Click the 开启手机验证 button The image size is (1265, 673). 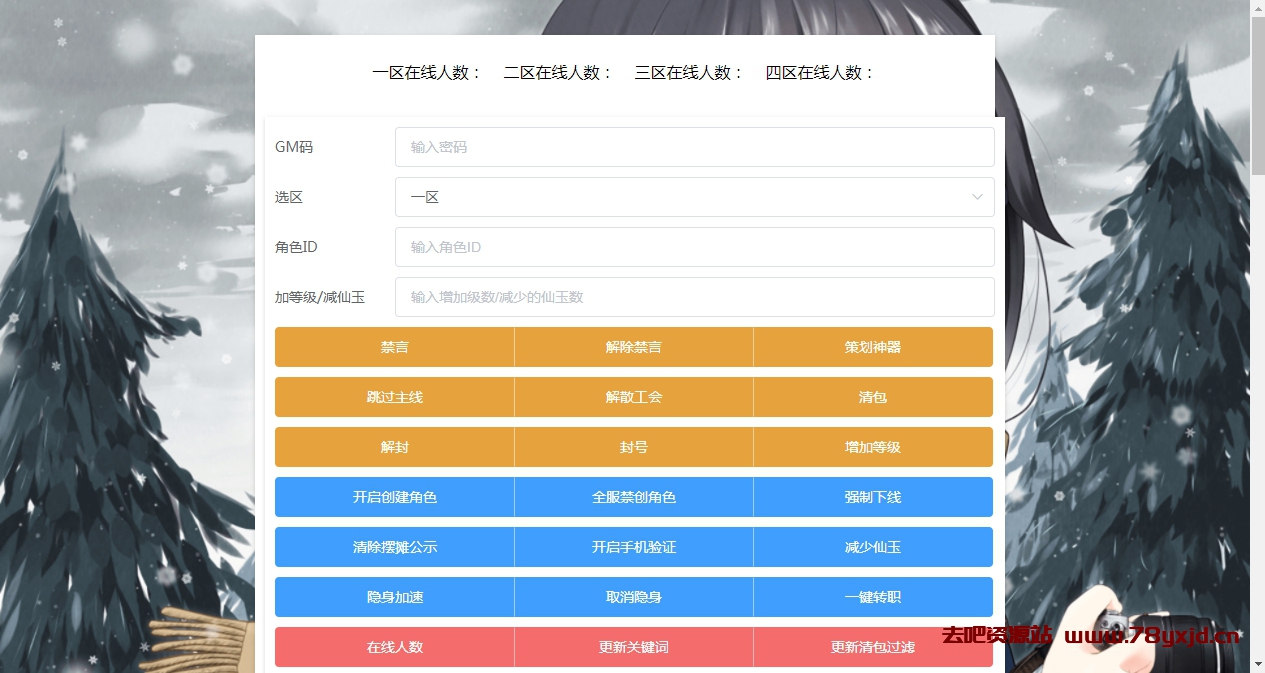point(634,547)
